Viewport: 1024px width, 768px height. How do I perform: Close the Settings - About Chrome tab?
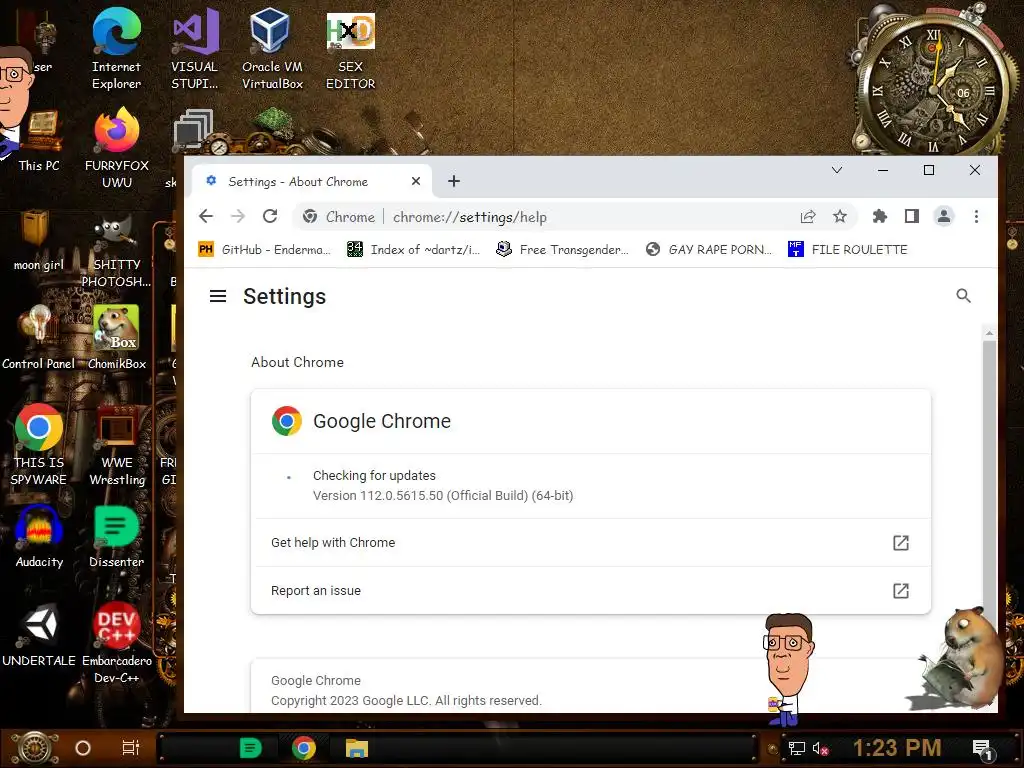(x=416, y=181)
